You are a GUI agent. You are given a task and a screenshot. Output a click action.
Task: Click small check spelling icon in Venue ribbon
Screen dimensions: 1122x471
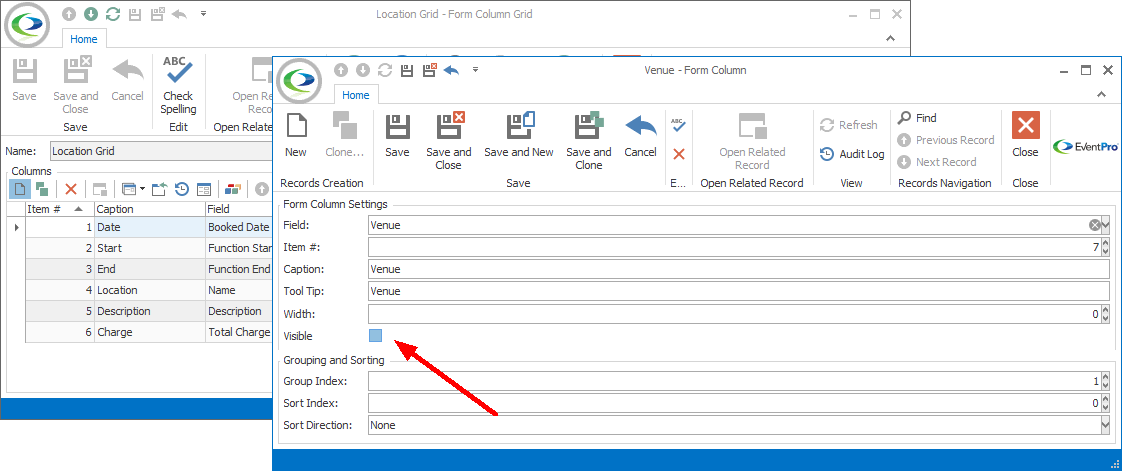(x=679, y=125)
